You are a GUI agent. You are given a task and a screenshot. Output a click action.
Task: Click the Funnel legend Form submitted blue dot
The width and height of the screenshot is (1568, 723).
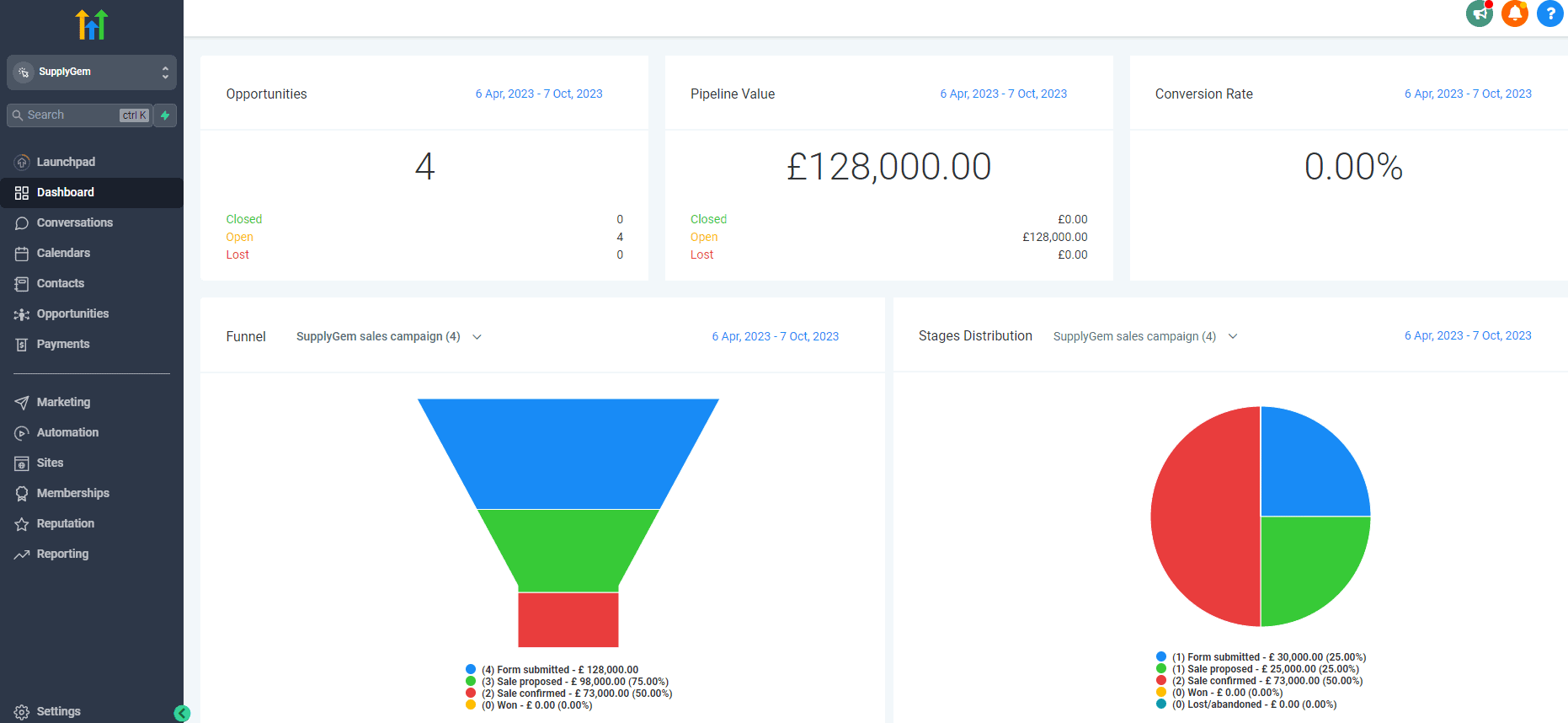(x=471, y=670)
